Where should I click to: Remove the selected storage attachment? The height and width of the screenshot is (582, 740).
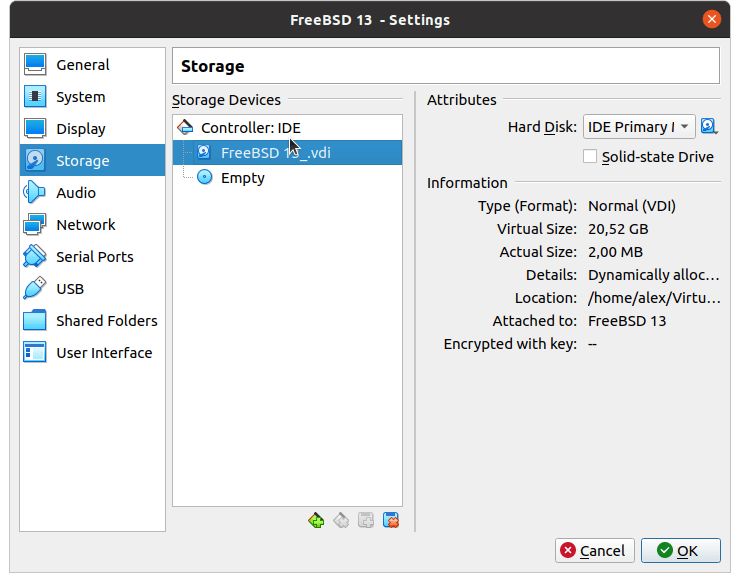pyautogui.click(x=391, y=521)
